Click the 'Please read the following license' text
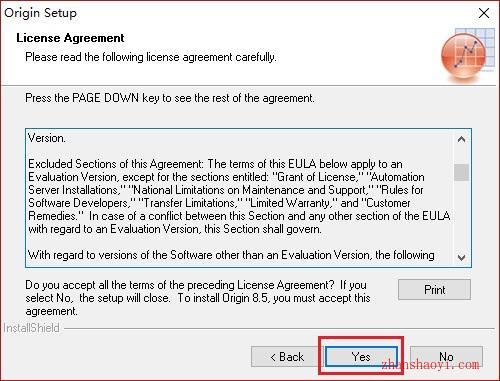The image size is (500, 381). pos(151,57)
